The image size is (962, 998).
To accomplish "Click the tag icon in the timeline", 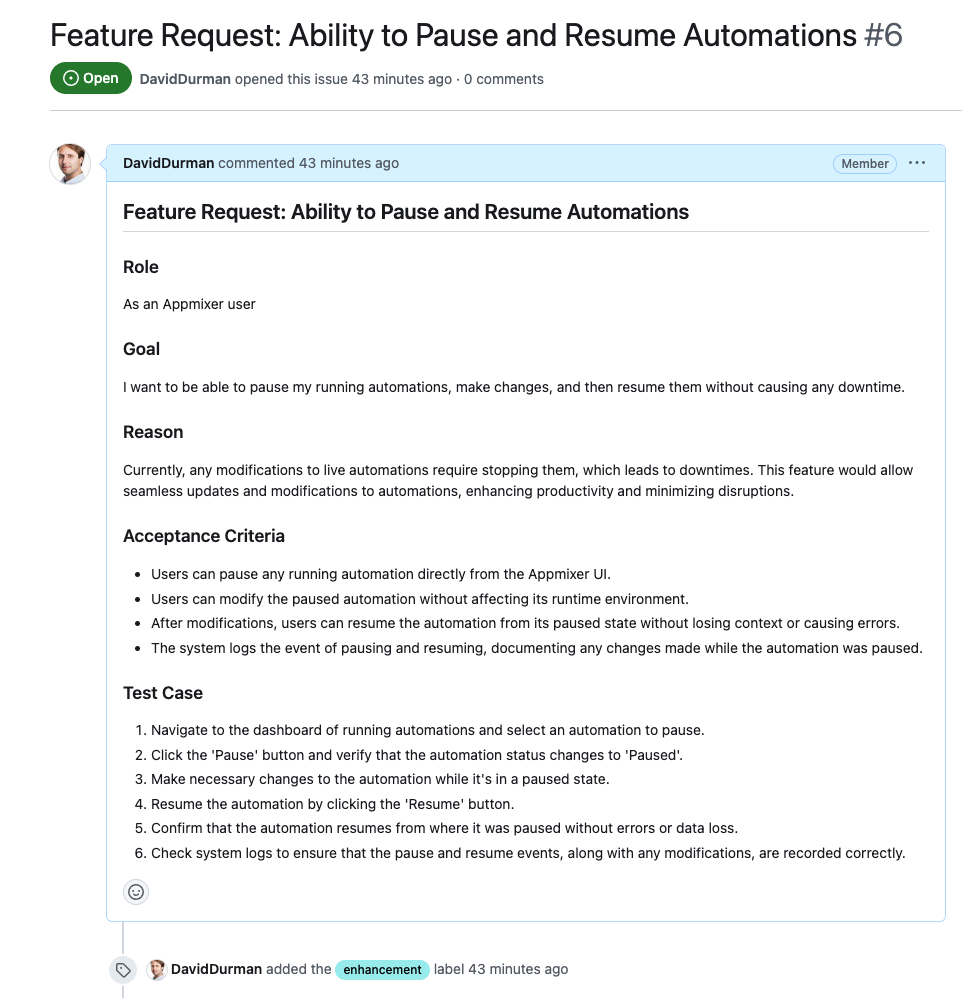I will (123, 969).
